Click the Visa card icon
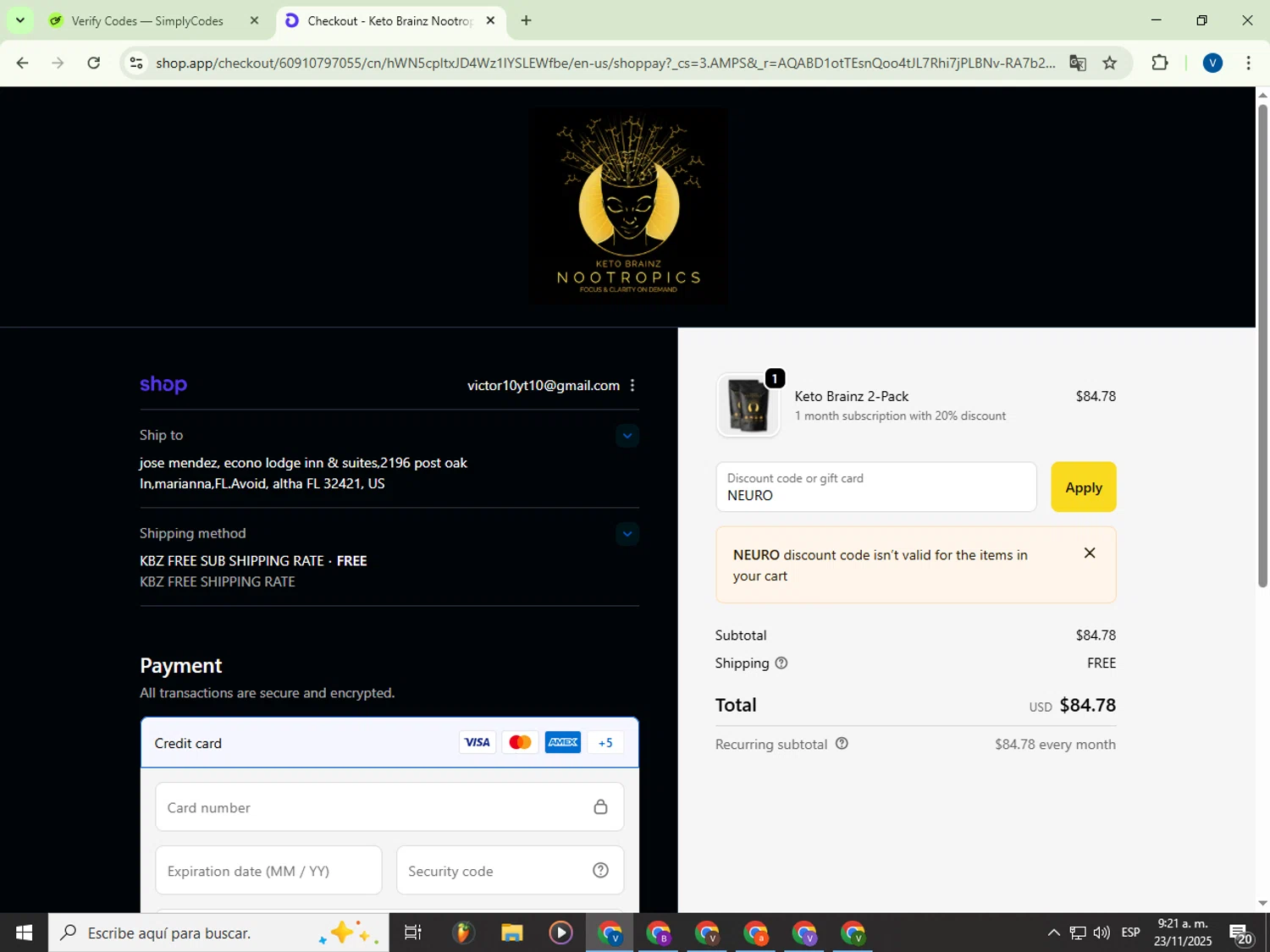 coord(477,743)
